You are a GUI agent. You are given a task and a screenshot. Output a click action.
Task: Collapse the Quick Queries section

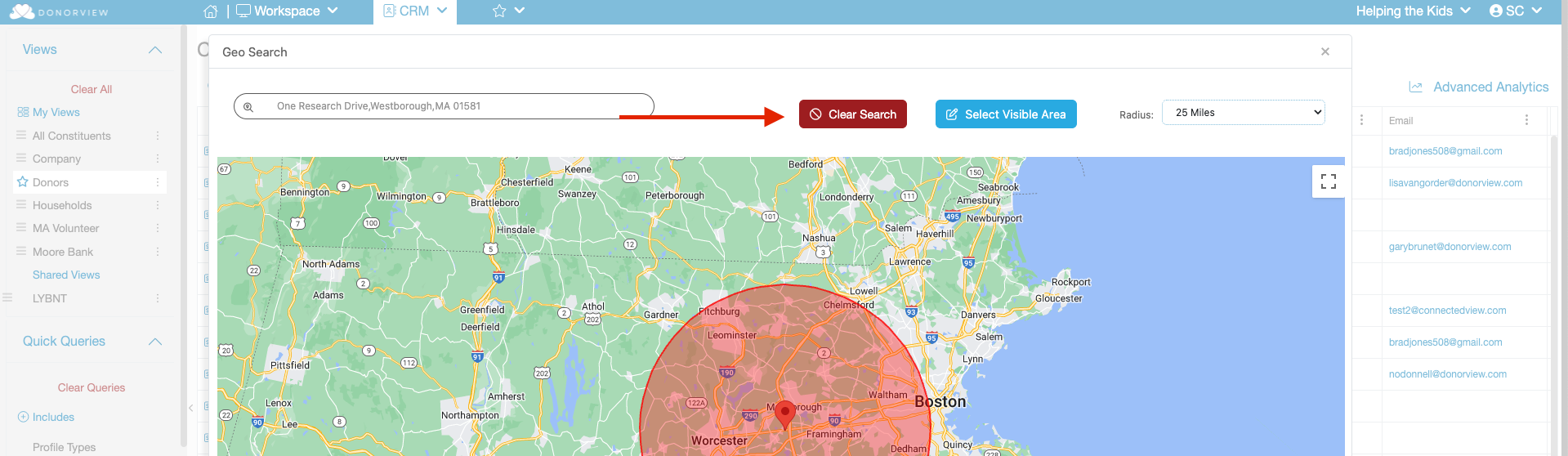point(155,342)
